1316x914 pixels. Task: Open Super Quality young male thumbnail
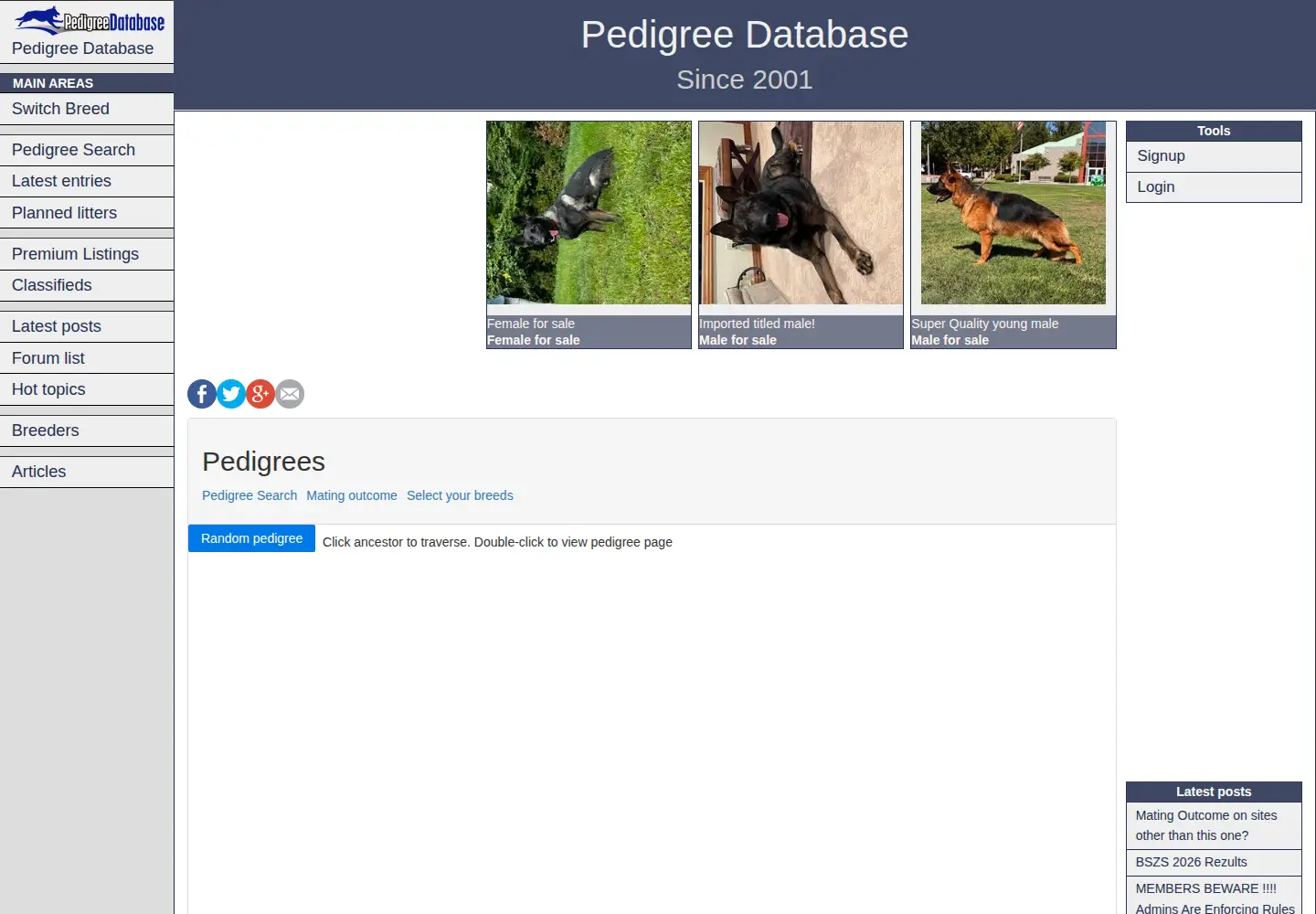(x=1014, y=213)
